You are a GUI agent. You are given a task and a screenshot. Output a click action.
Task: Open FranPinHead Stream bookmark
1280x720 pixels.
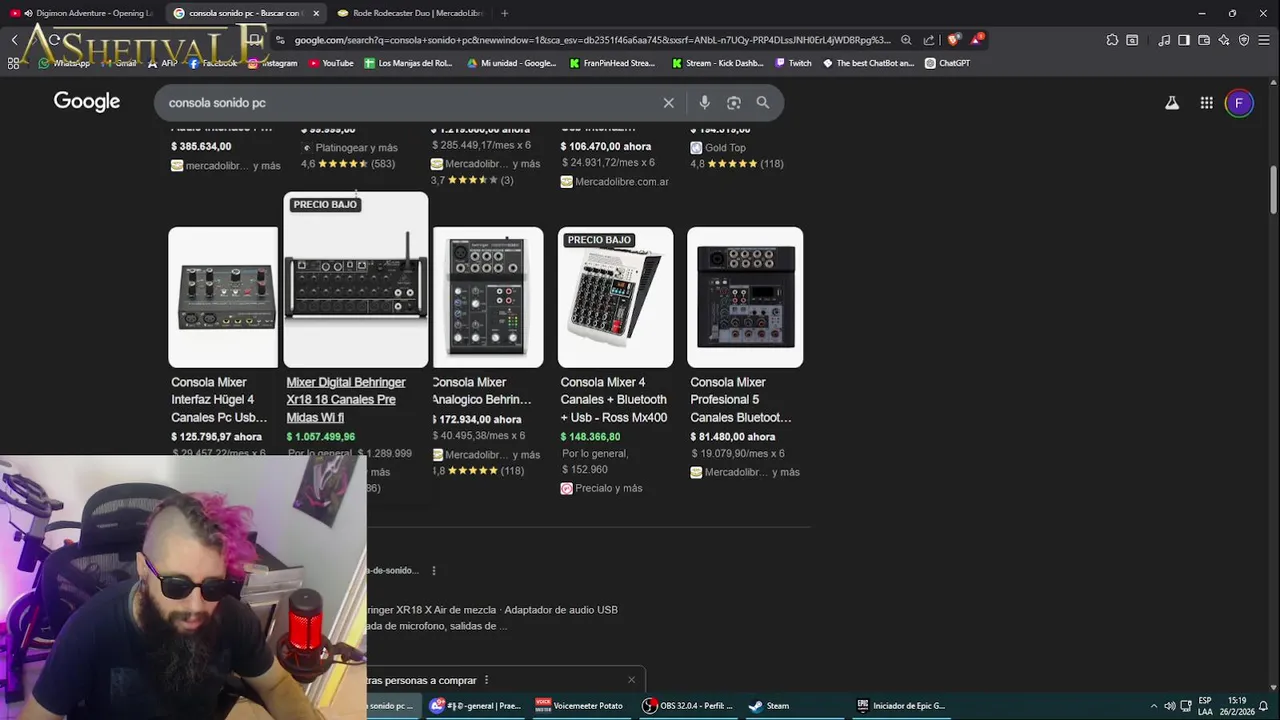pos(613,63)
